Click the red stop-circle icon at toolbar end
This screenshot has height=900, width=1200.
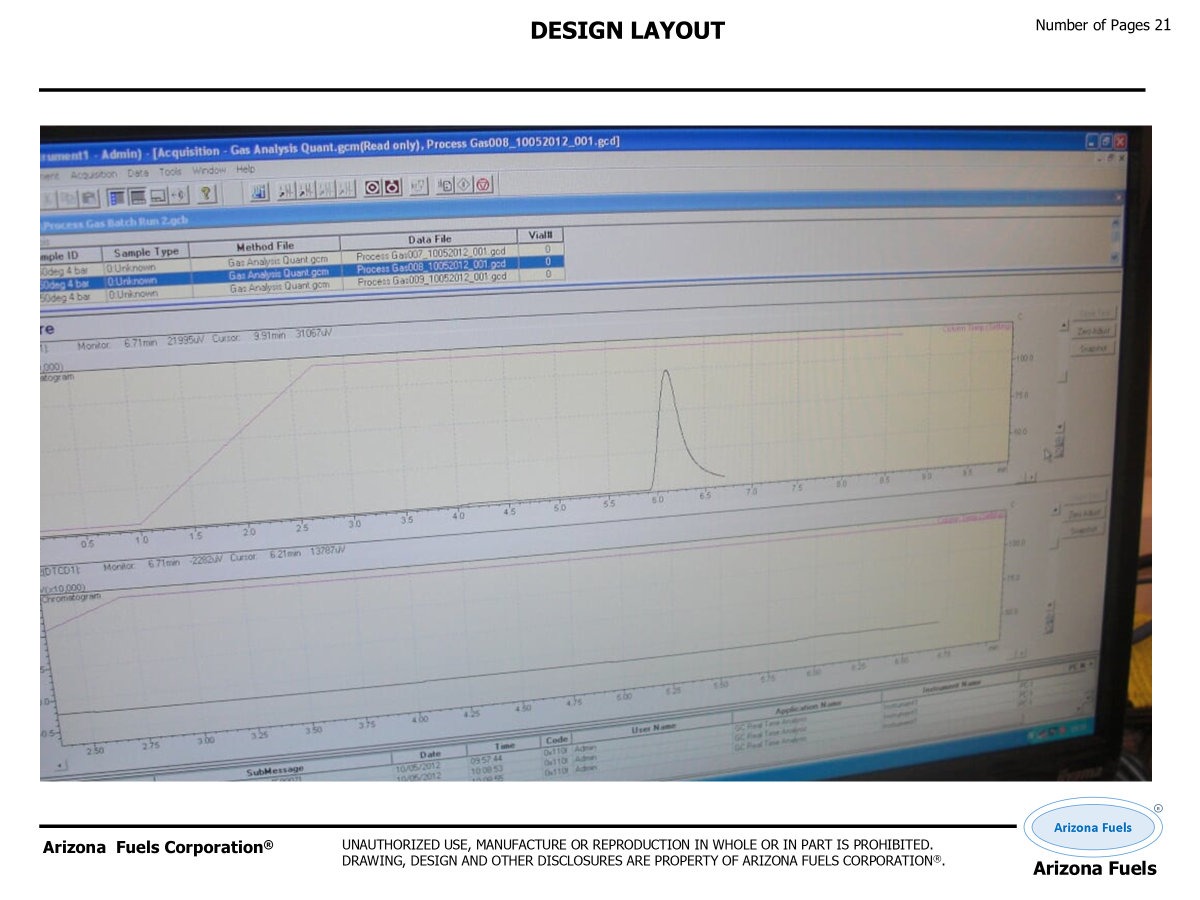click(x=484, y=185)
